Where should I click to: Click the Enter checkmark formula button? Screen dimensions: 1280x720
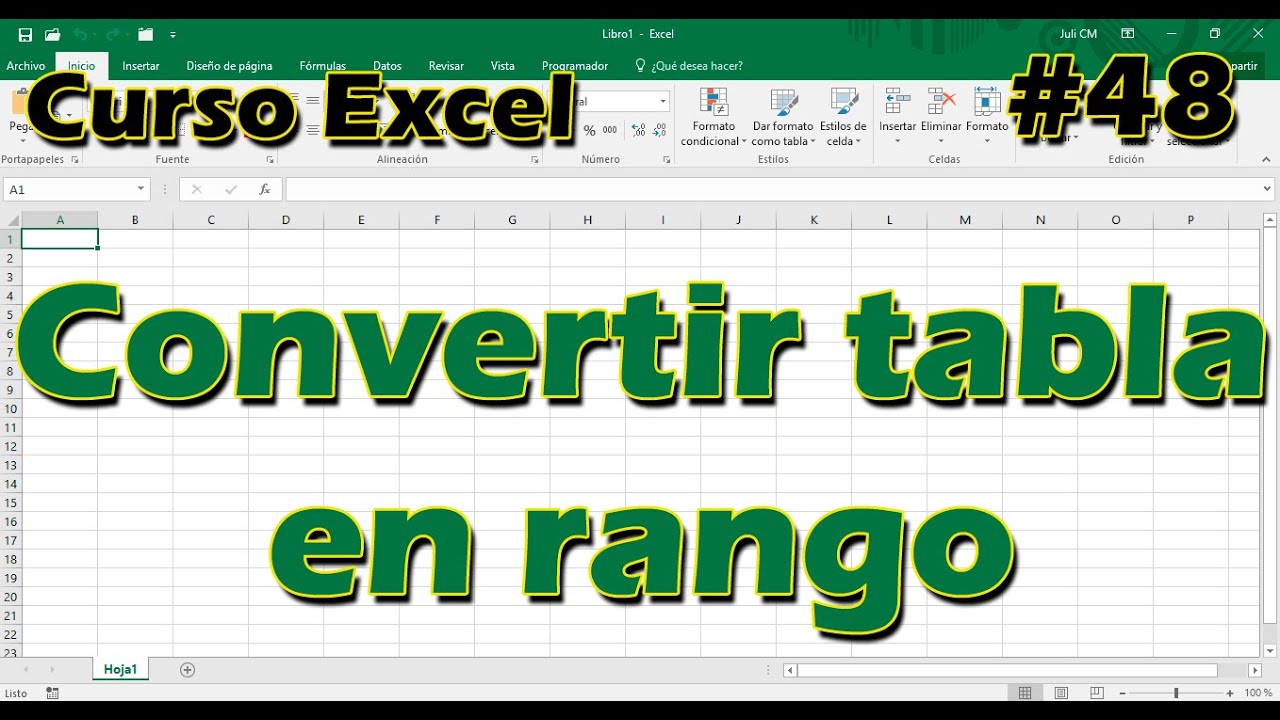231,189
